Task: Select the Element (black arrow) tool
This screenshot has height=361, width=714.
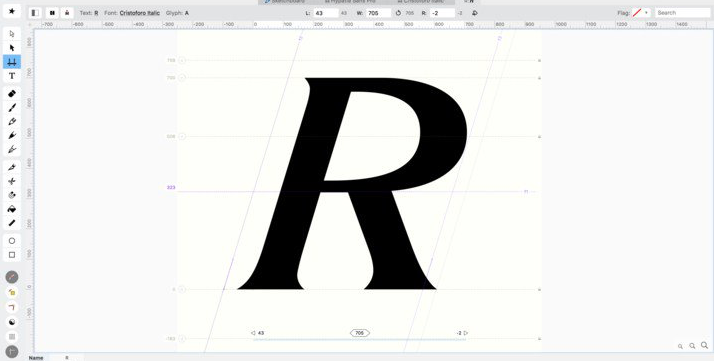Action: click(x=12, y=48)
